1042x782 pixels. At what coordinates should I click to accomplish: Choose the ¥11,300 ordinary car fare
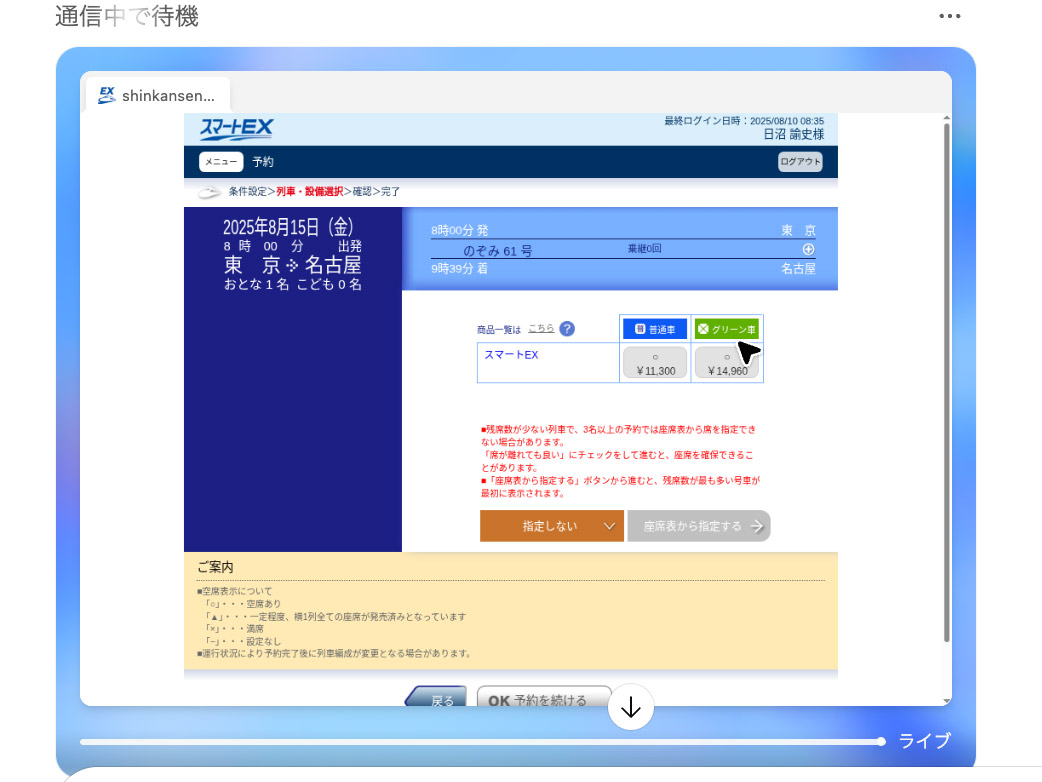coord(655,363)
